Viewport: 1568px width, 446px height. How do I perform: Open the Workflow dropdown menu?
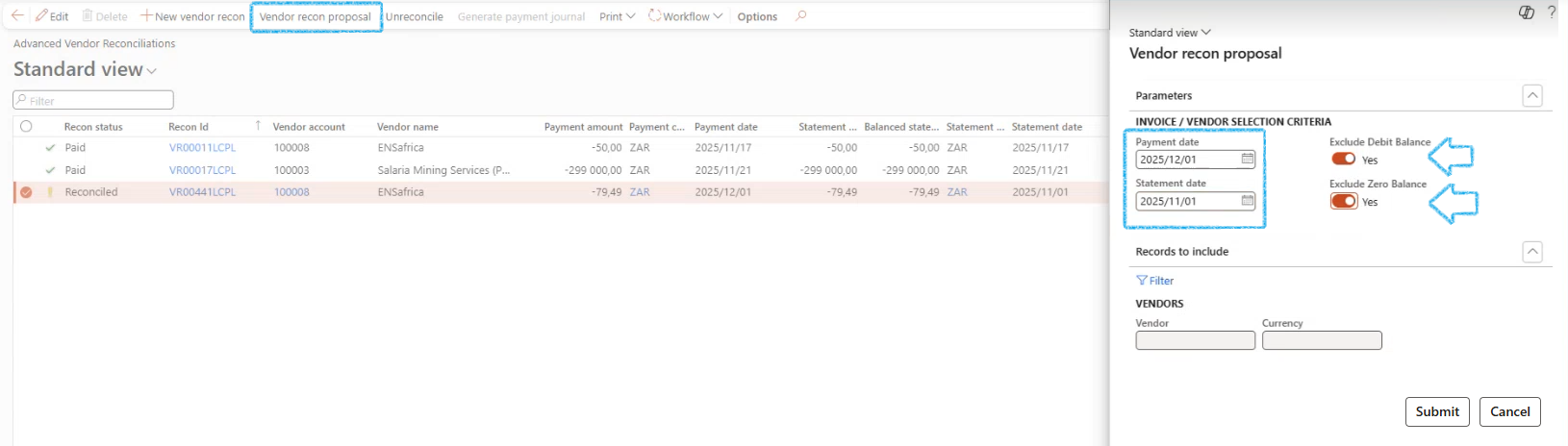[685, 16]
